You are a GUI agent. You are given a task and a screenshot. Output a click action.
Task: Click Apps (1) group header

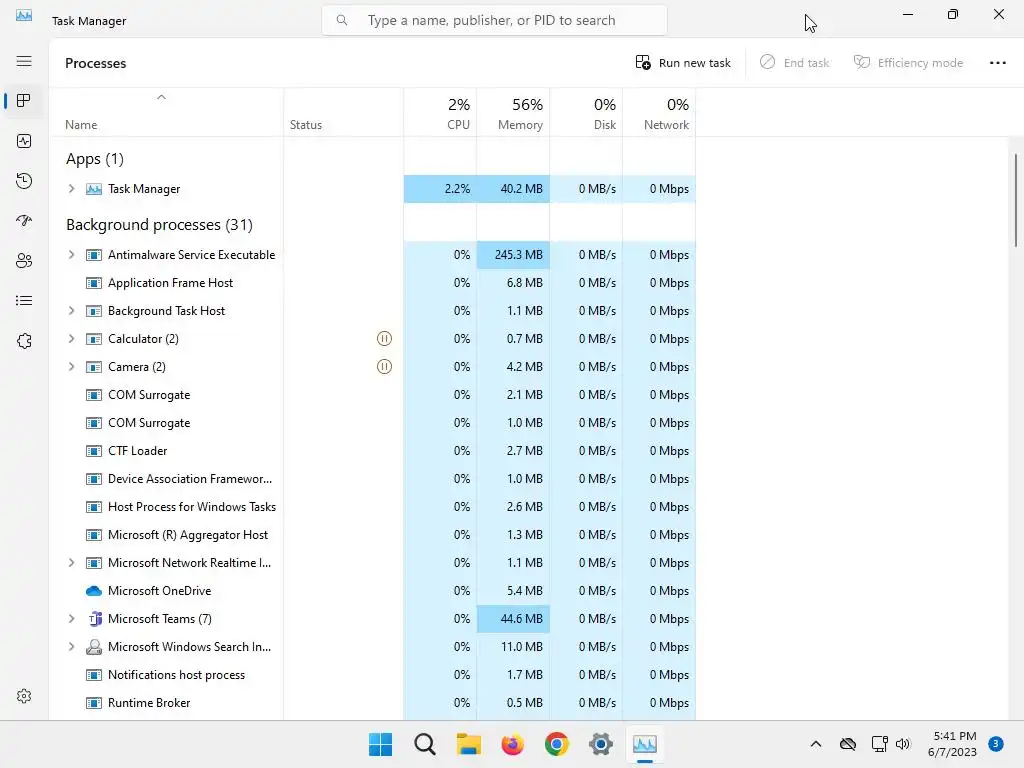click(x=95, y=159)
